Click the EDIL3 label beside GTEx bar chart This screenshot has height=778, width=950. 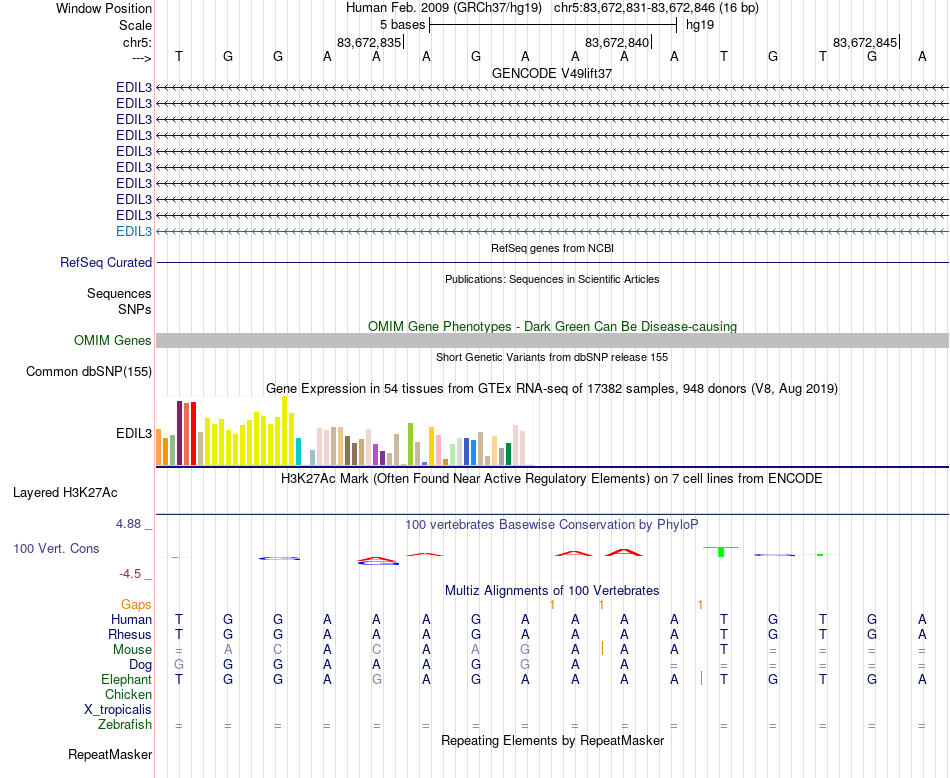click(134, 434)
